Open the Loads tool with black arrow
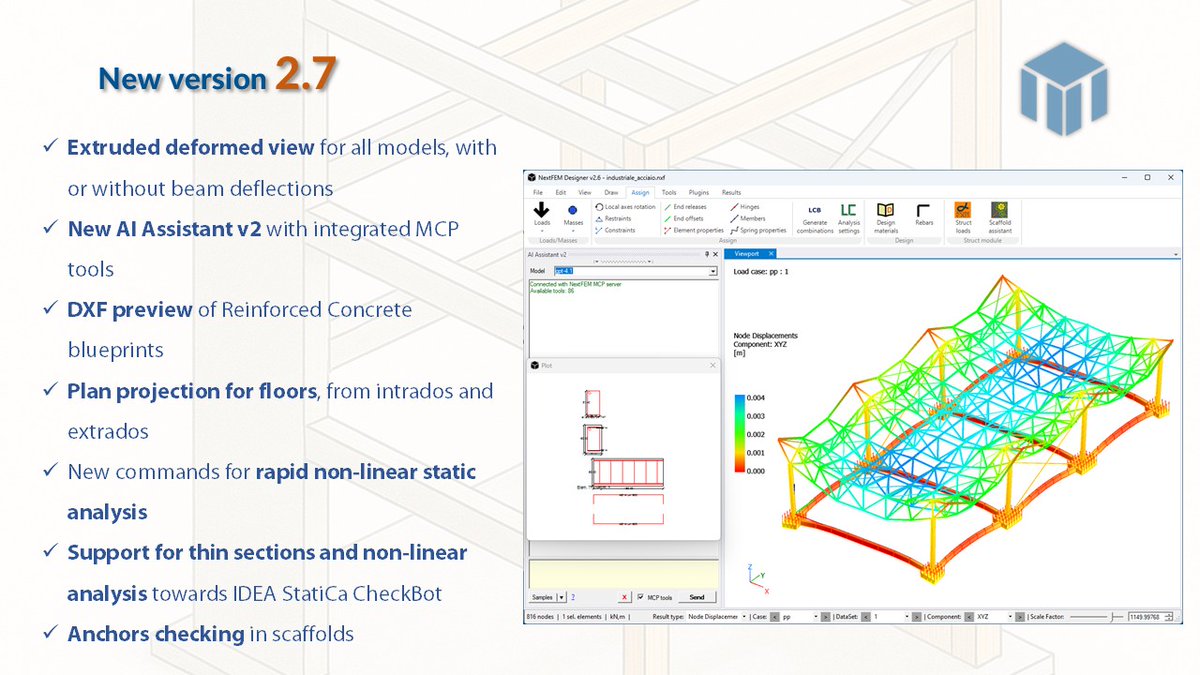The width and height of the screenshot is (1200, 675). (542, 217)
